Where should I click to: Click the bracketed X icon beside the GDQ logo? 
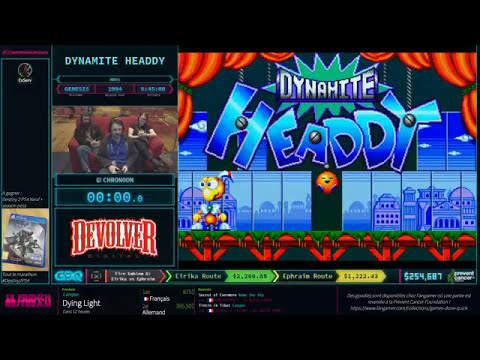click(96, 276)
